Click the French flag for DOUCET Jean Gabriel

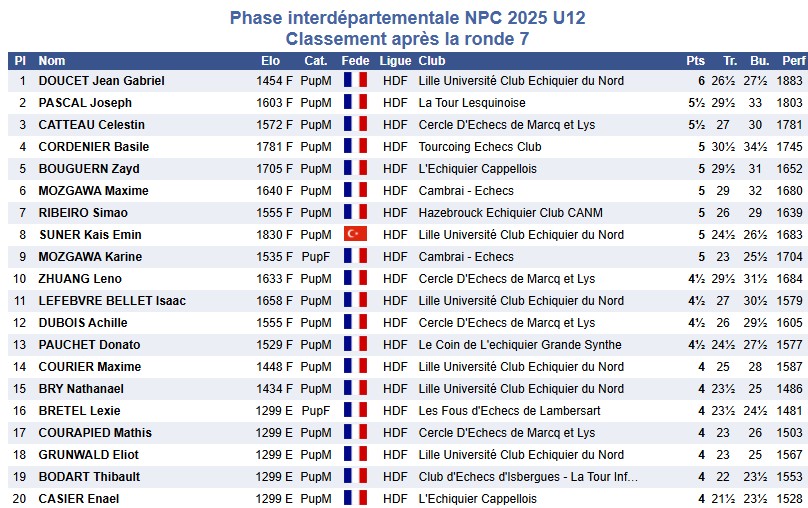tap(355, 81)
